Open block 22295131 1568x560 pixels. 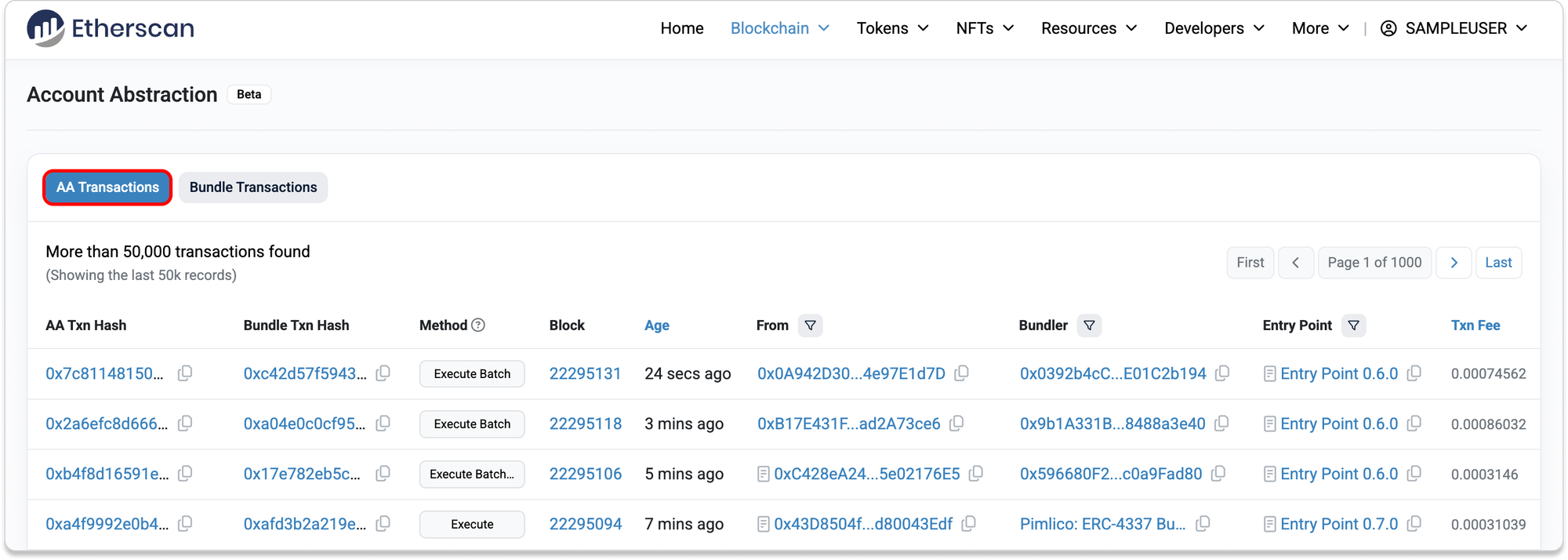coord(585,373)
